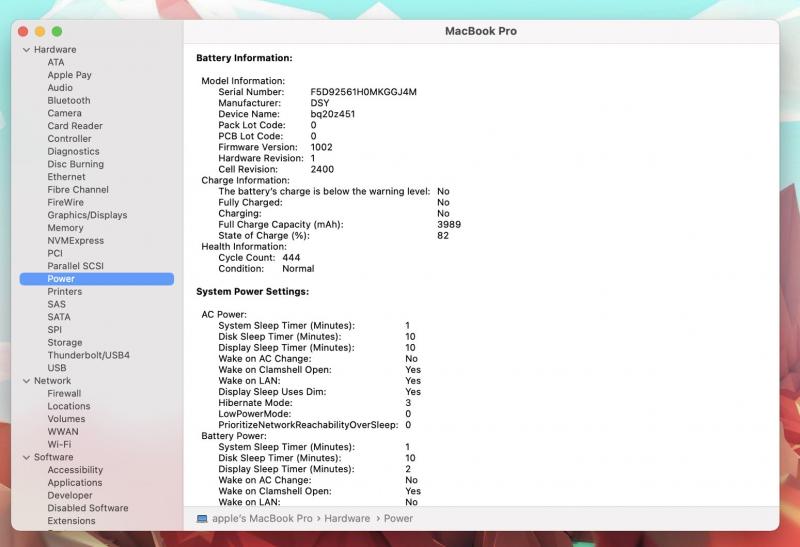Screen dimensions: 800x547
Task: Click Full Charge Capacity value 3989
Action: click(449, 225)
